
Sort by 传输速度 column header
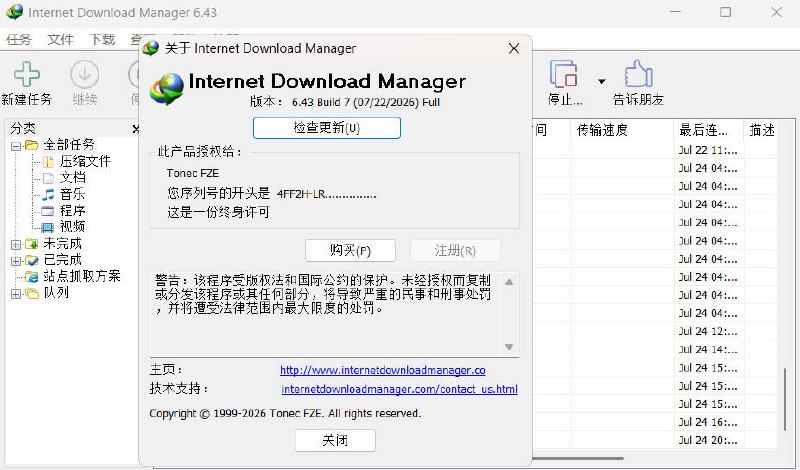622,130
